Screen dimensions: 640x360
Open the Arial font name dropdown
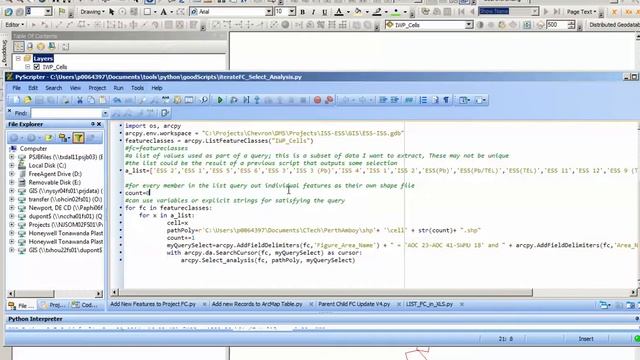click(x=269, y=12)
